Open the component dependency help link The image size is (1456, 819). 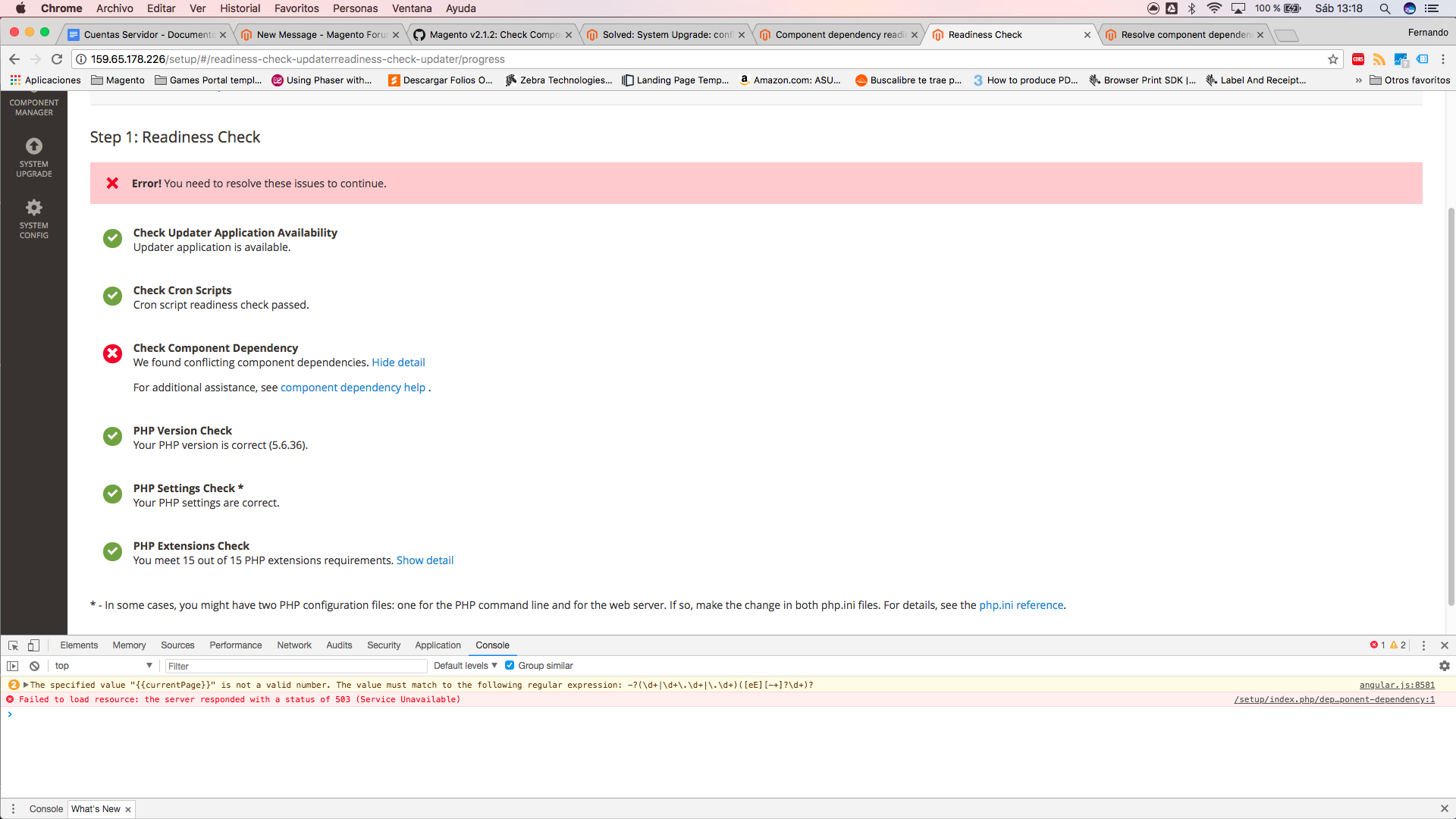click(353, 388)
